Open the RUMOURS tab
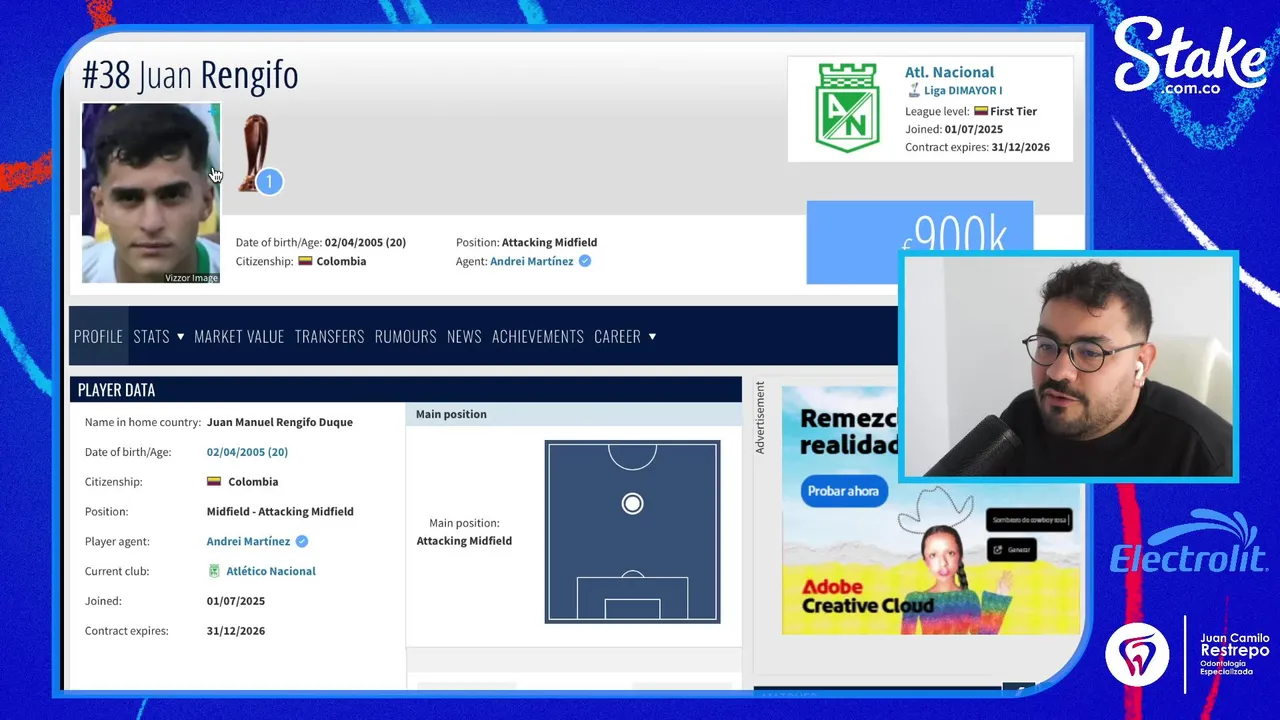Screen dimensions: 1280x720 (x=405, y=336)
